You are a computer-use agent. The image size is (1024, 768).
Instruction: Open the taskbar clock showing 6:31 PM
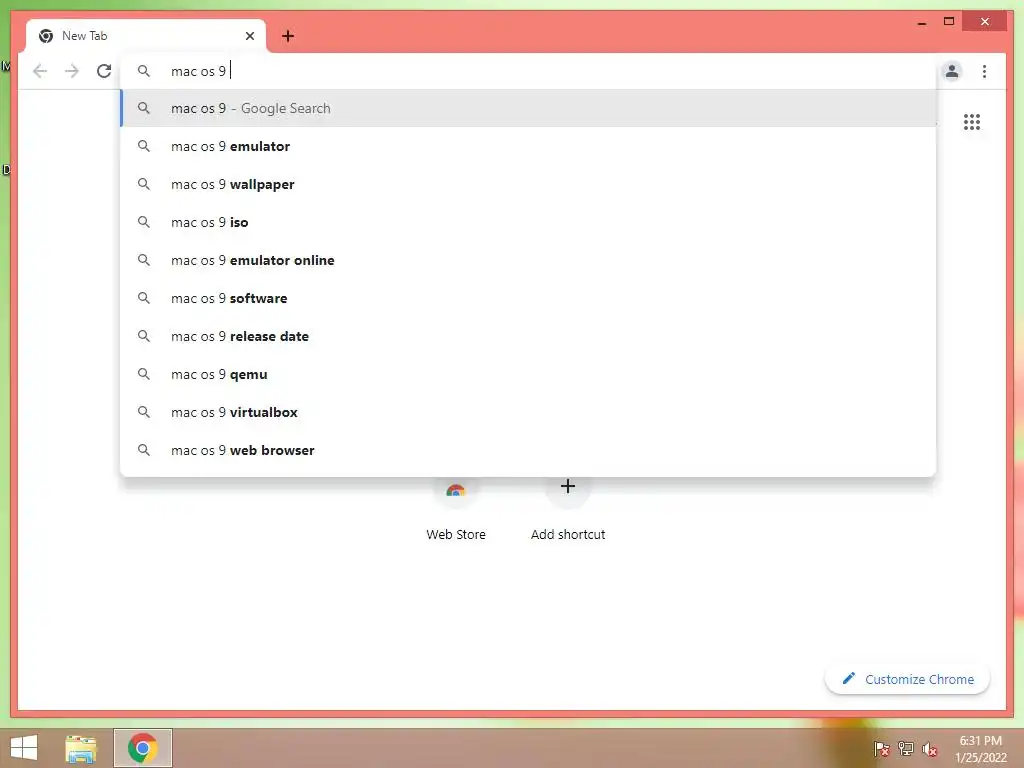point(981,748)
